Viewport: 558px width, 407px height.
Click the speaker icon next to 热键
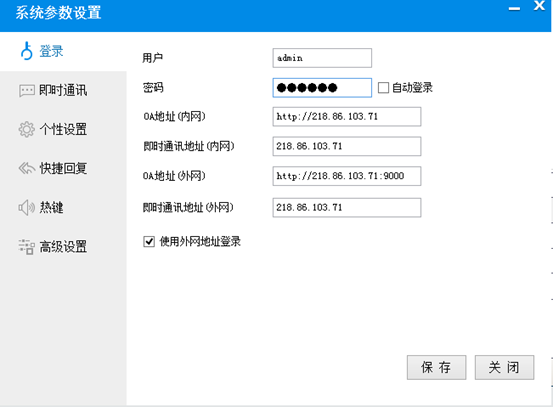[27, 207]
